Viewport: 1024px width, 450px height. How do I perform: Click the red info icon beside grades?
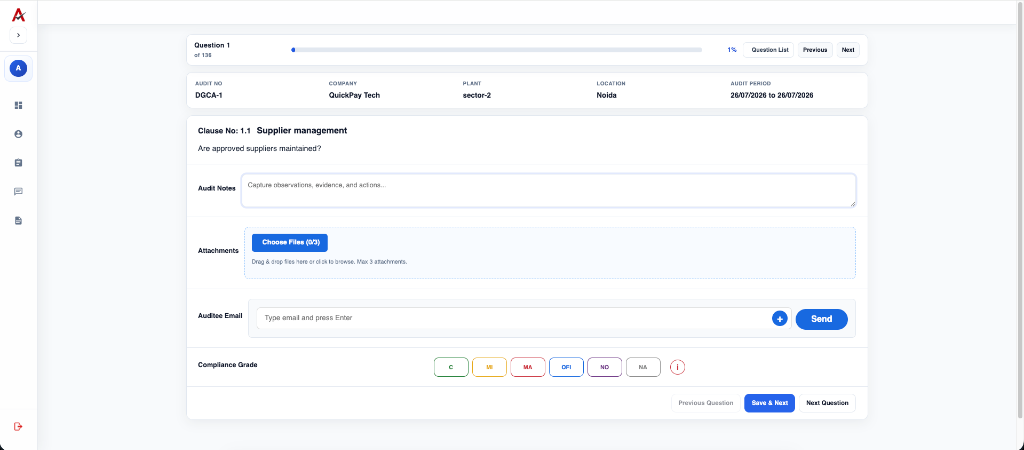pyautogui.click(x=677, y=367)
